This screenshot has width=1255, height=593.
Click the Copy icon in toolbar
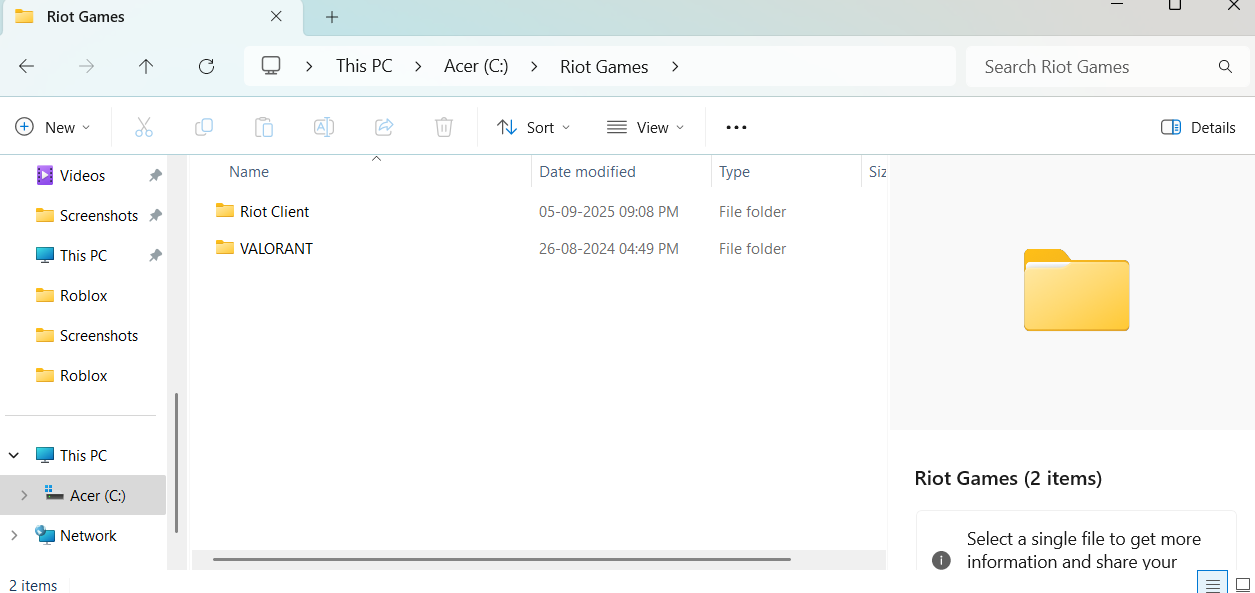[x=204, y=127]
